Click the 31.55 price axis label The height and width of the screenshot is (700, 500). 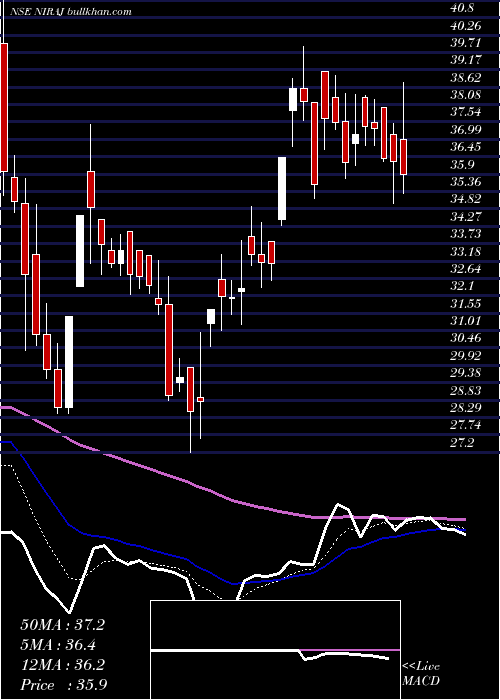[x=466, y=304]
